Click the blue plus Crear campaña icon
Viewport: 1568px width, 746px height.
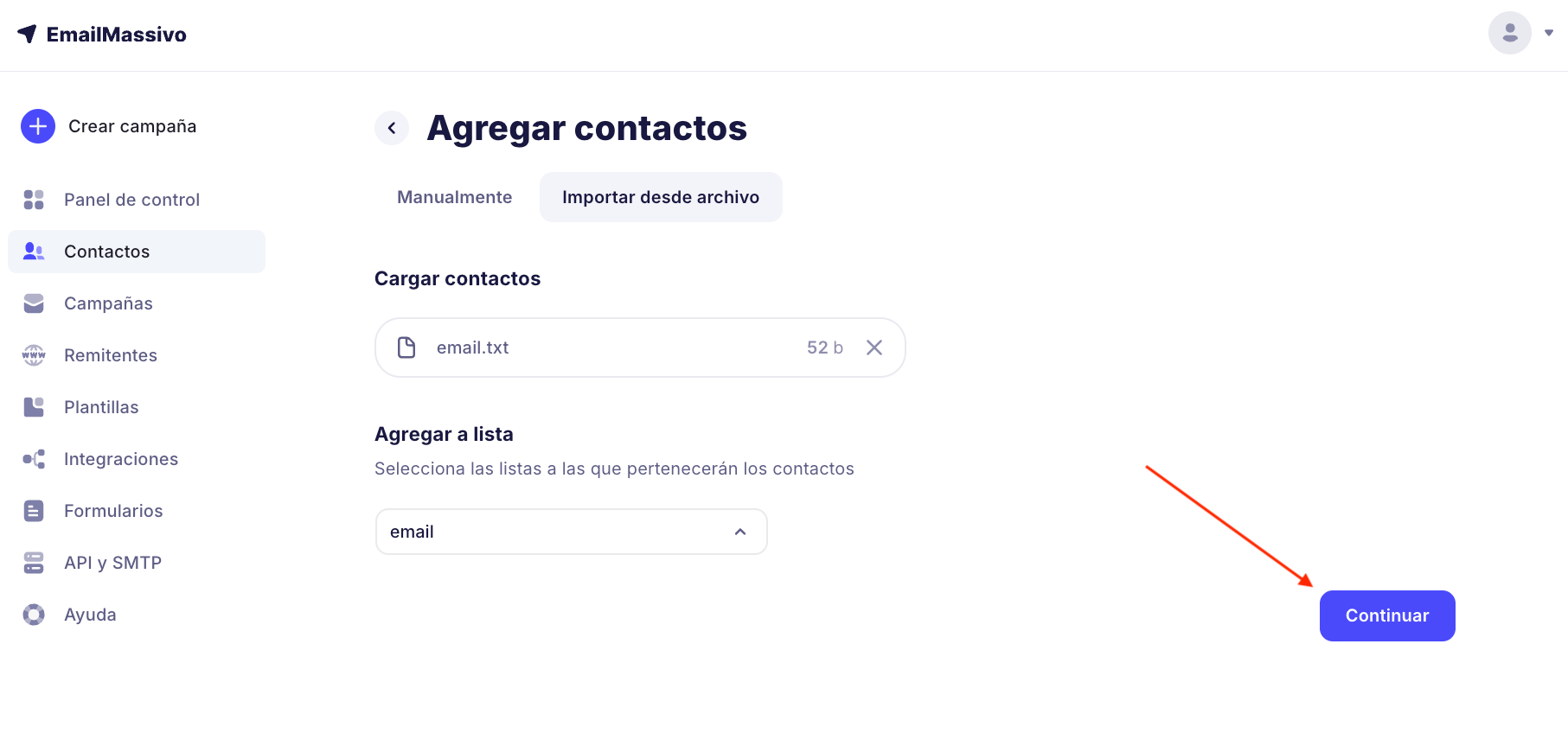click(38, 126)
